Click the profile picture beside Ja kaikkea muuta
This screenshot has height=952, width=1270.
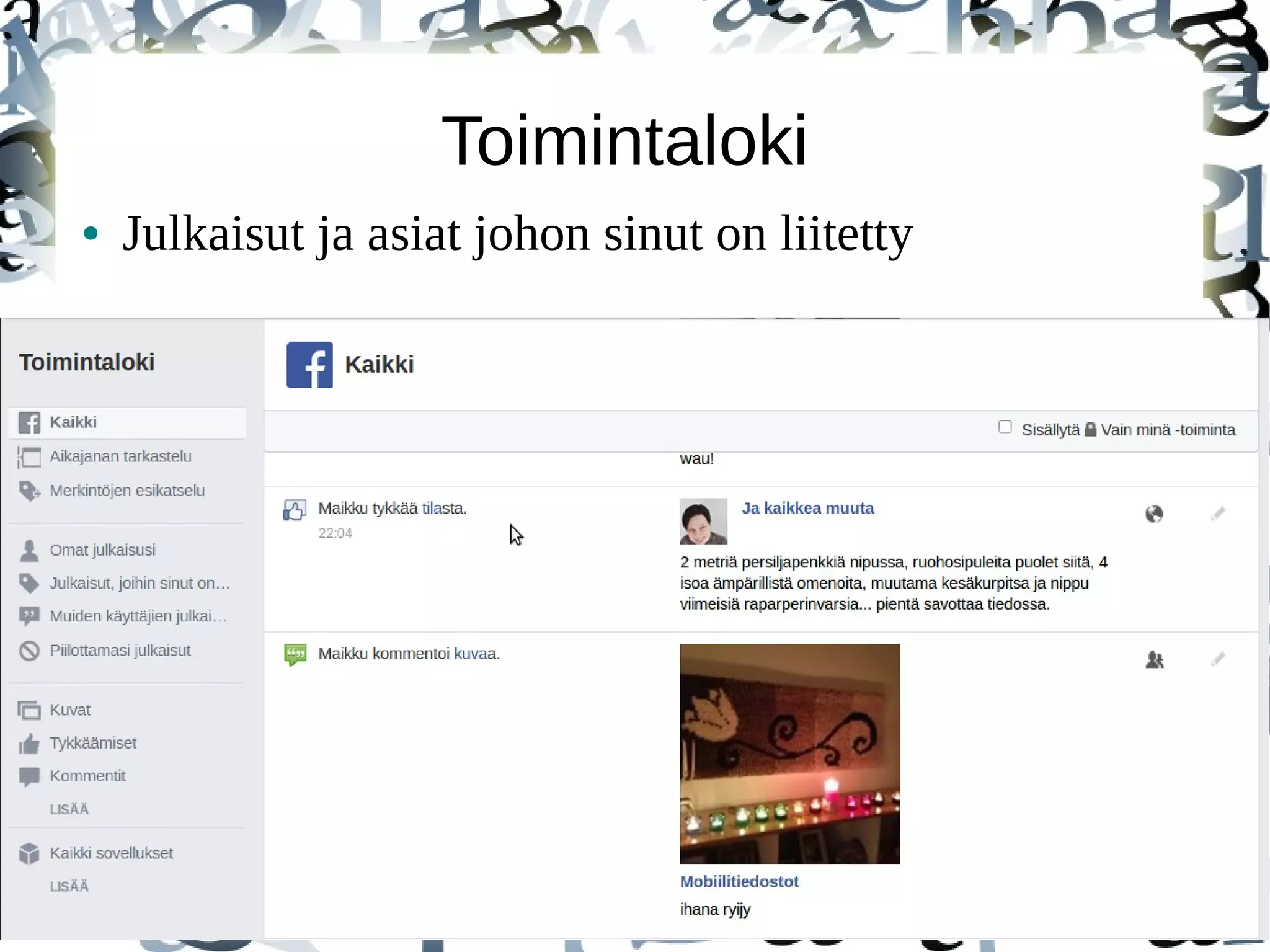tap(703, 522)
